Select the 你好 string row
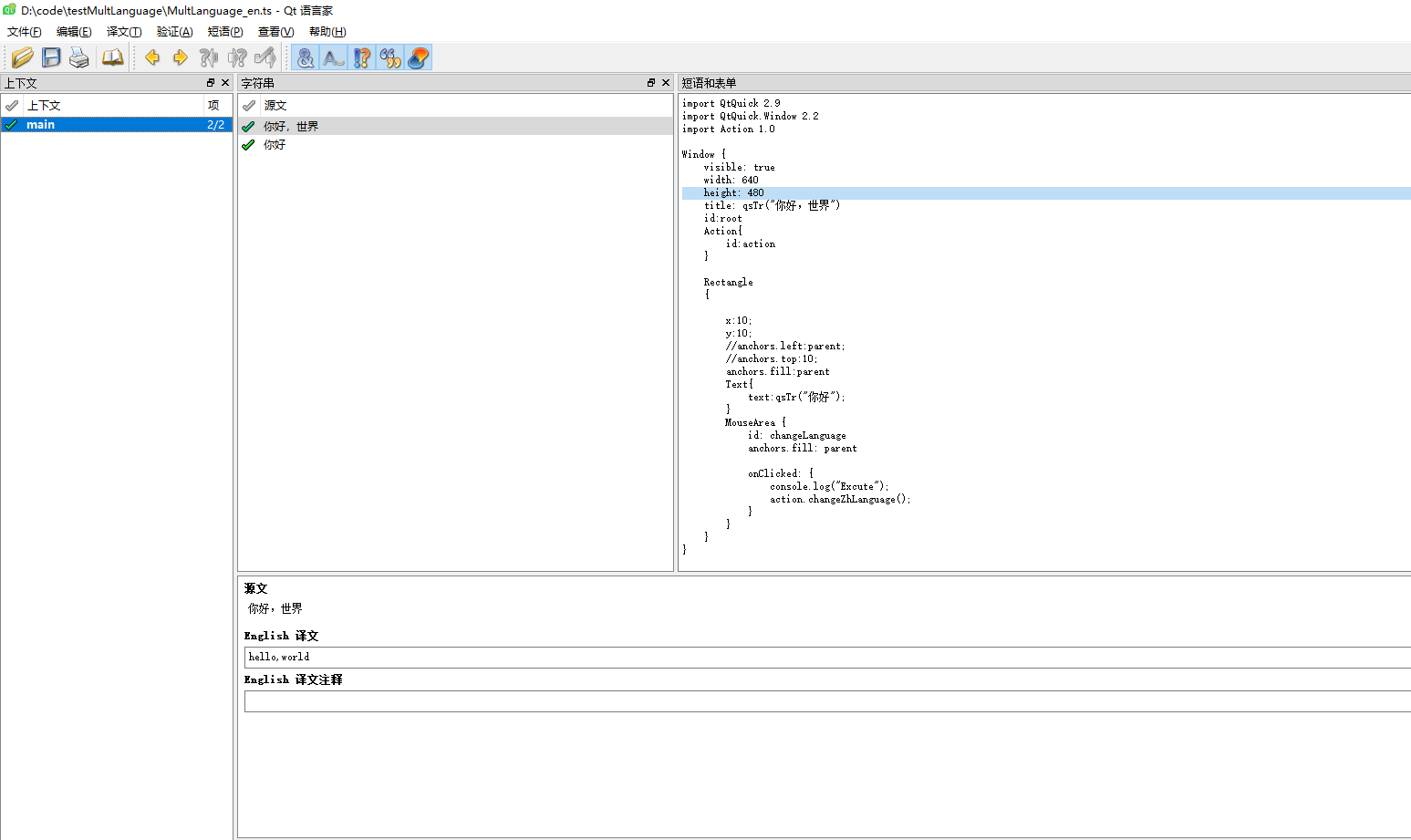Viewport: 1411px width, 840px height. point(455,145)
